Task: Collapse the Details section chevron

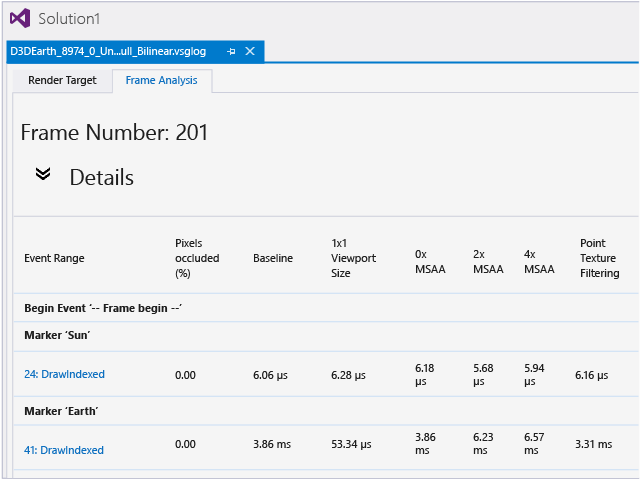Action: click(43, 174)
